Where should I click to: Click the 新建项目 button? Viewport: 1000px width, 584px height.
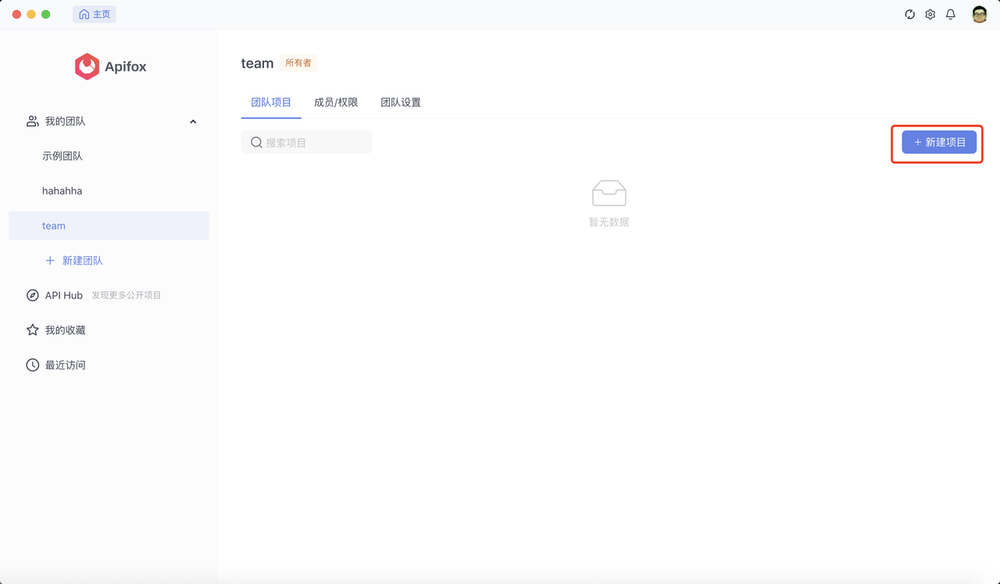936,142
